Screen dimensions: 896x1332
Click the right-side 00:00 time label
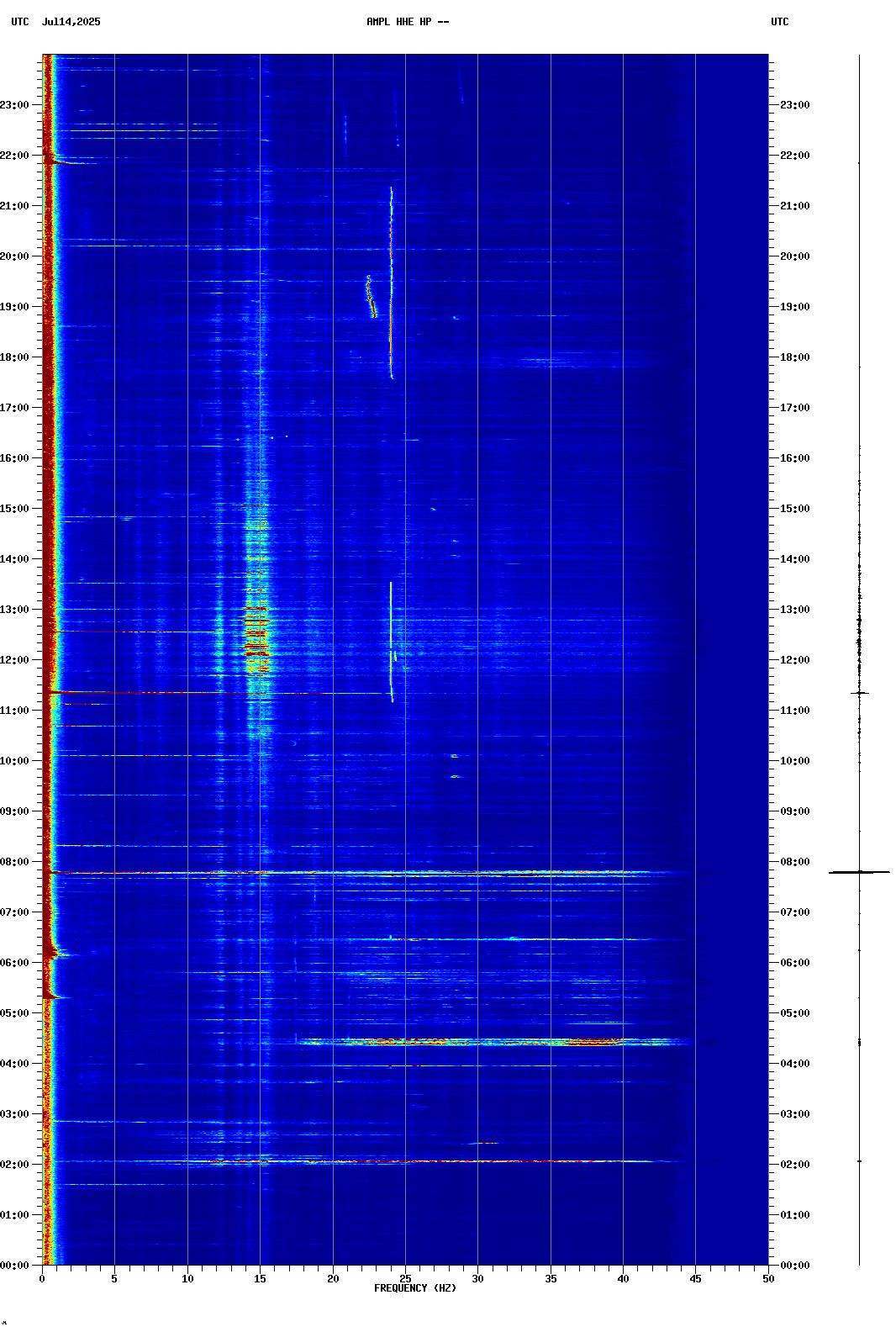pyautogui.click(x=795, y=1266)
